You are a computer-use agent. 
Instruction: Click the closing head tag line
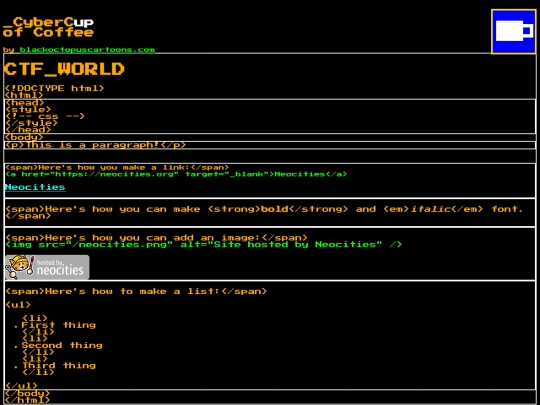(x=28, y=129)
